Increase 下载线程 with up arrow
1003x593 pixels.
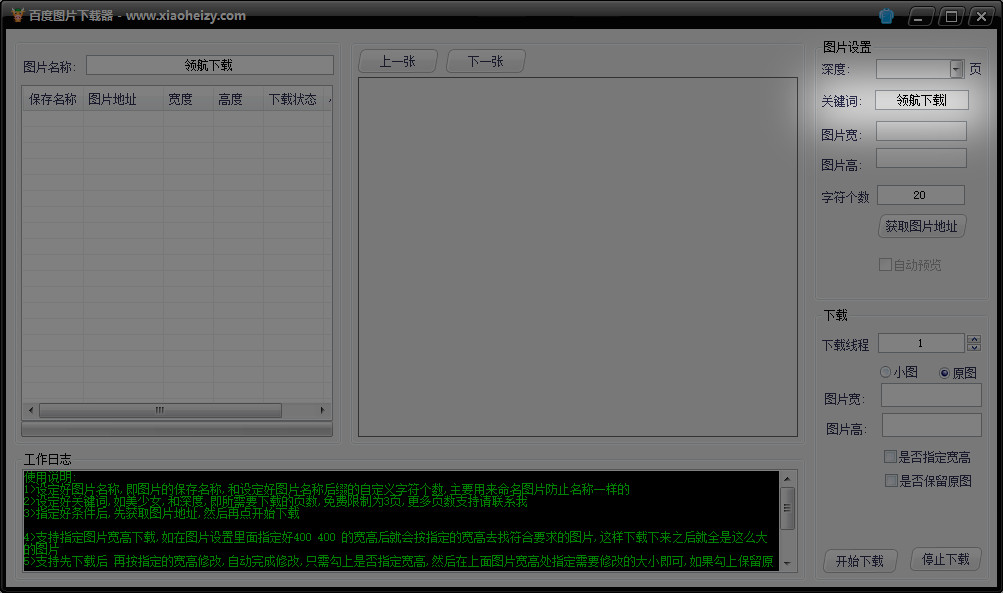tap(974, 339)
